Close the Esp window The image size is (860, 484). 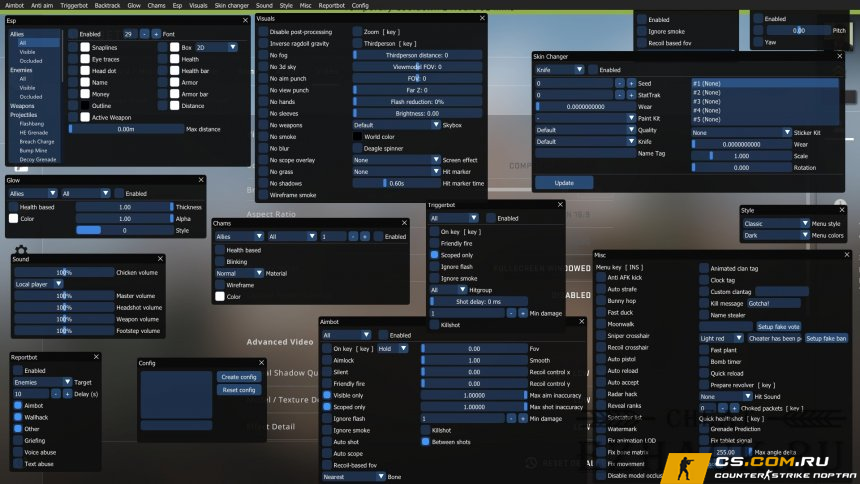point(245,20)
